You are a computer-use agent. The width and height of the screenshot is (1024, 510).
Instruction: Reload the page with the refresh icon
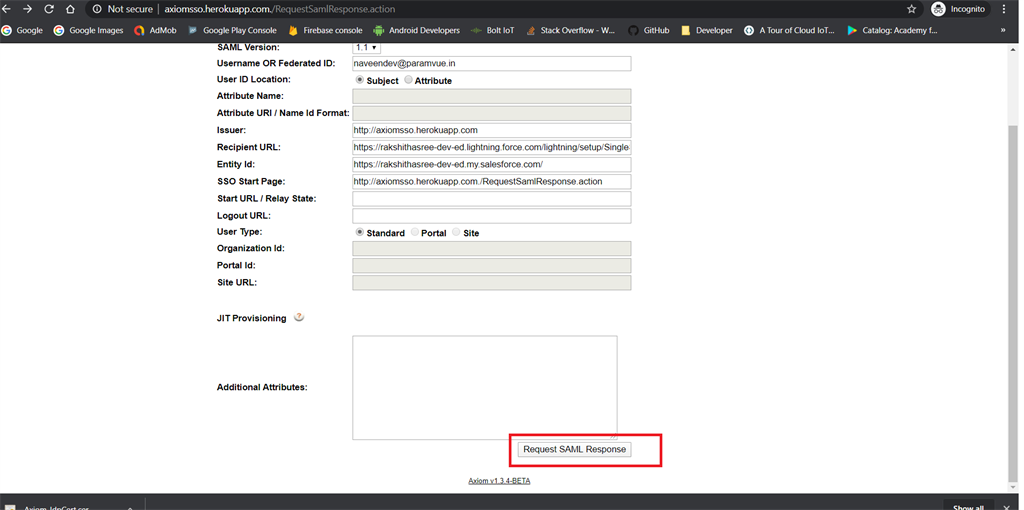click(48, 9)
